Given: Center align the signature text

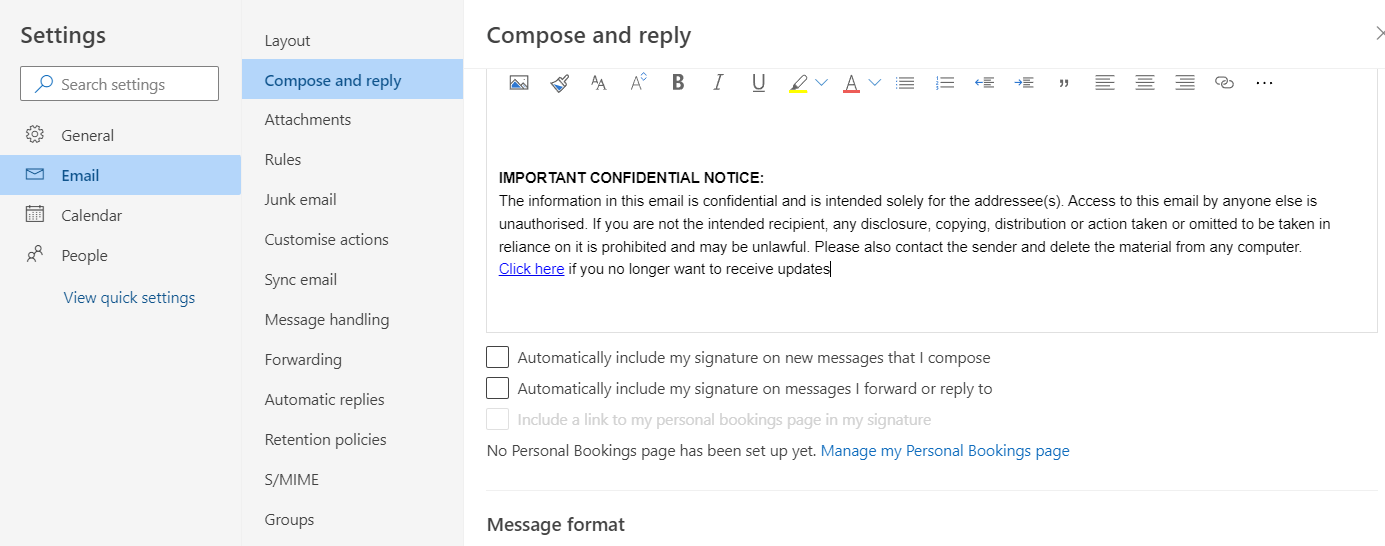Looking at the screenshot, I should [x=1144, y=83].
